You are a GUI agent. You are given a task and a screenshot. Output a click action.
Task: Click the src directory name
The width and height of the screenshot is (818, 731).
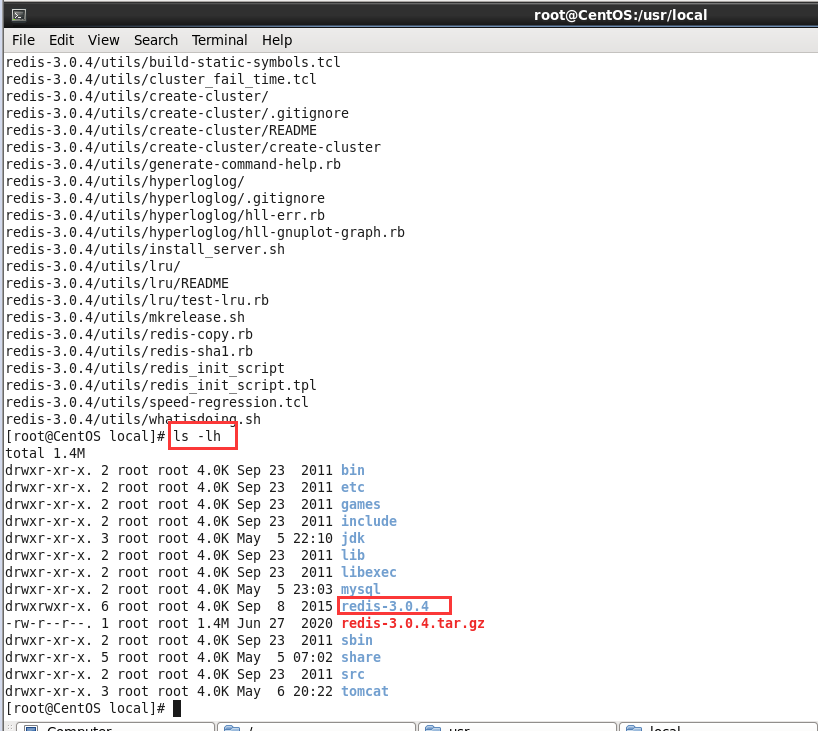[353, 674]
